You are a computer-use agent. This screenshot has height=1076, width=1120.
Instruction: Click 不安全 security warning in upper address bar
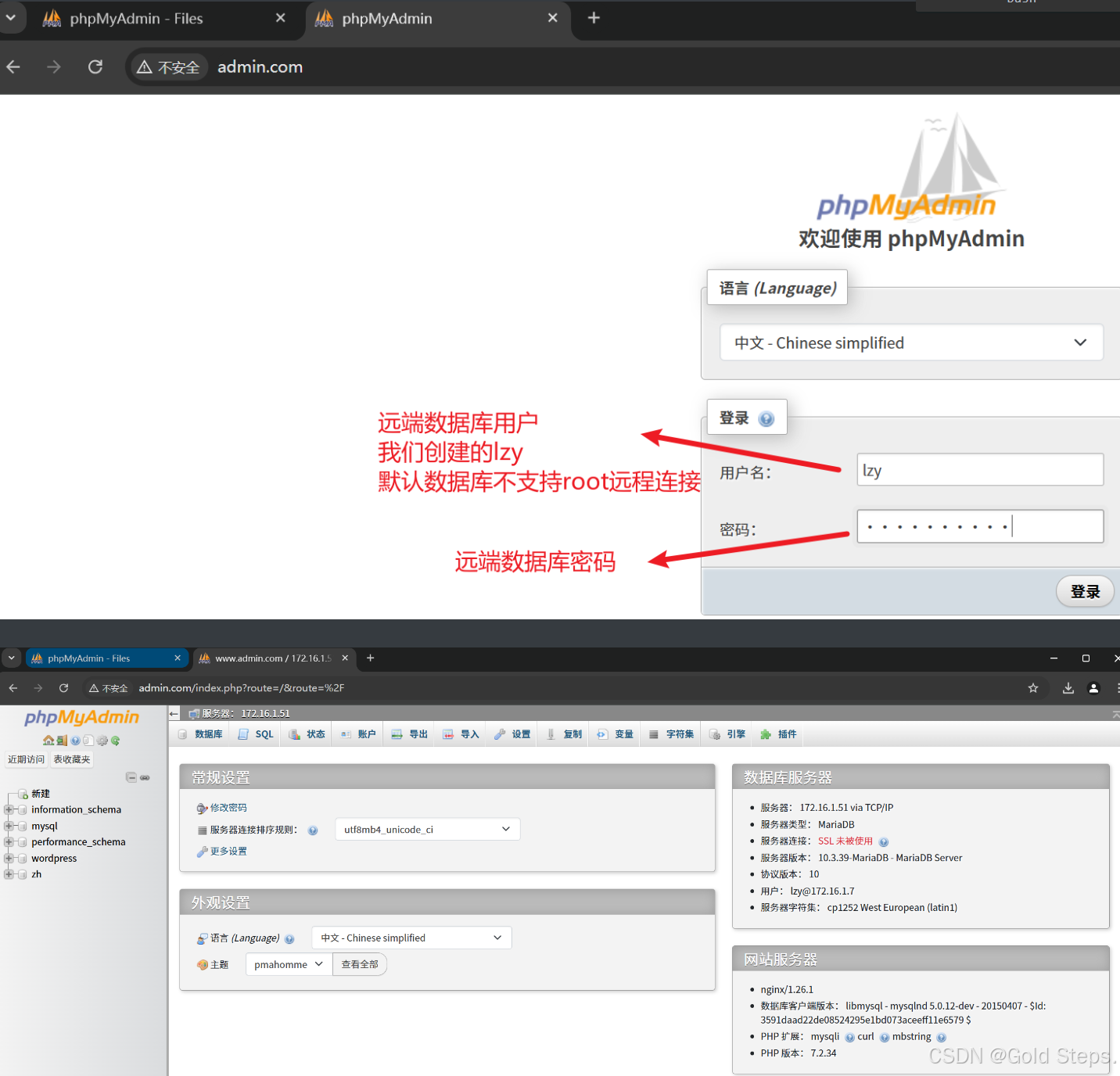click(168, 68)
